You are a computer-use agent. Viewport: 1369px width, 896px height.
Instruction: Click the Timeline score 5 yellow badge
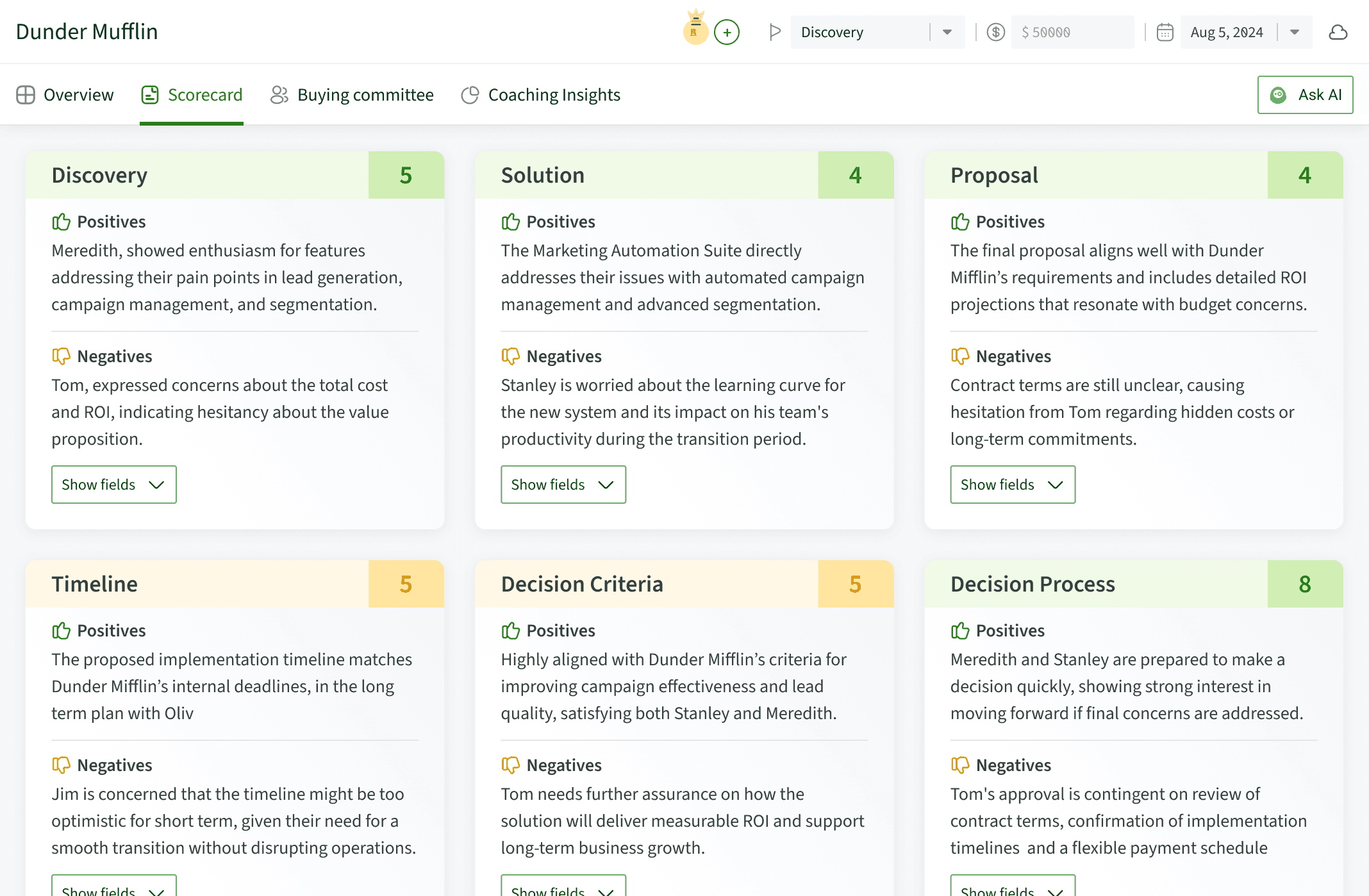(x=406, y=584)
